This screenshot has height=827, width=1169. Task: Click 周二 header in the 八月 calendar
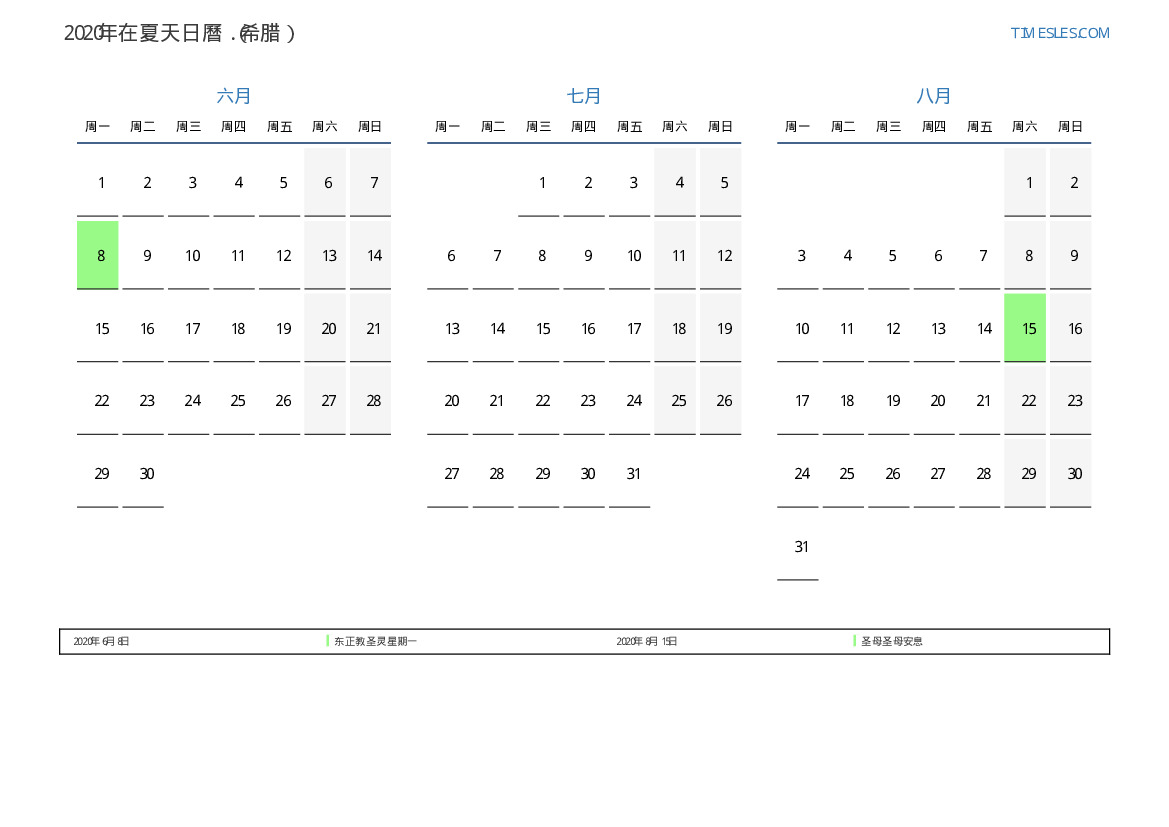pos(843,127)
